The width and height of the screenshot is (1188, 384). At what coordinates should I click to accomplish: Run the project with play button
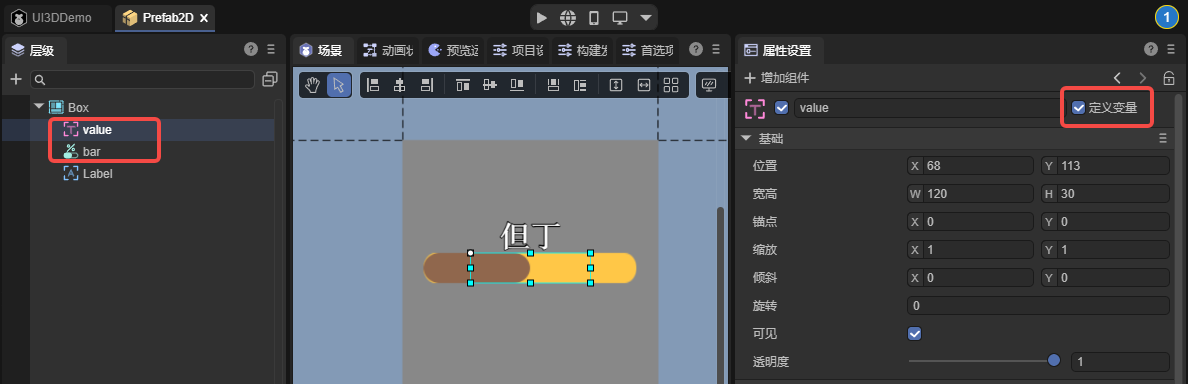pyautogui.click(x=541, y=17)
